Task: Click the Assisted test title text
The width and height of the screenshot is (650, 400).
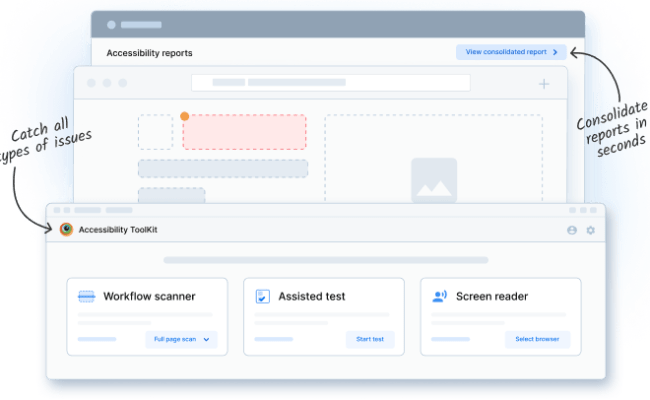Action: 312,296
